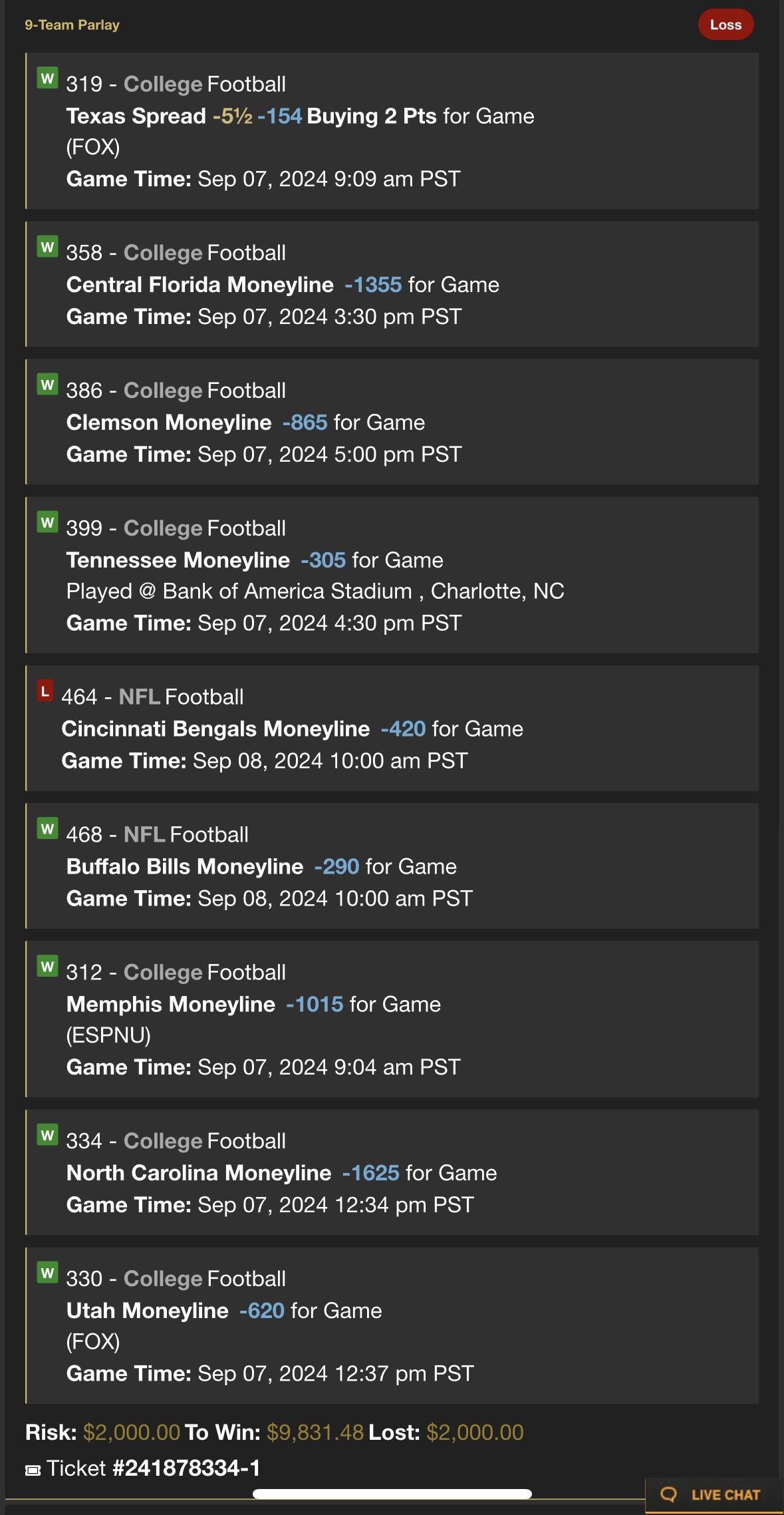Image resolution: width=784 pixels, height=1515 pixels.
Task: Click the Texas Spread -5½ odds text
Action: pyautogui.click(x=233, y=116)
